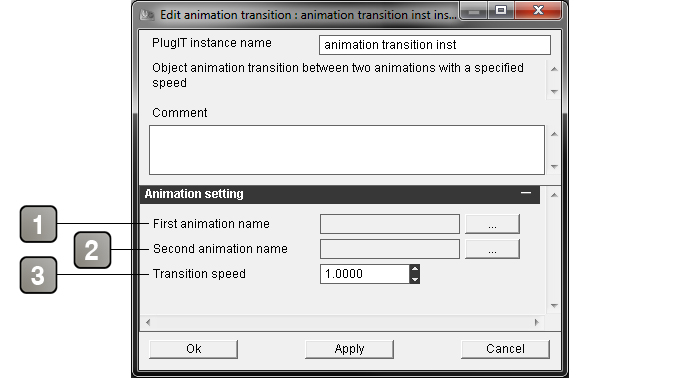Click the First animation name field
Image resolution: width=700 pixels, height=378 pixels.
(390, 224)
